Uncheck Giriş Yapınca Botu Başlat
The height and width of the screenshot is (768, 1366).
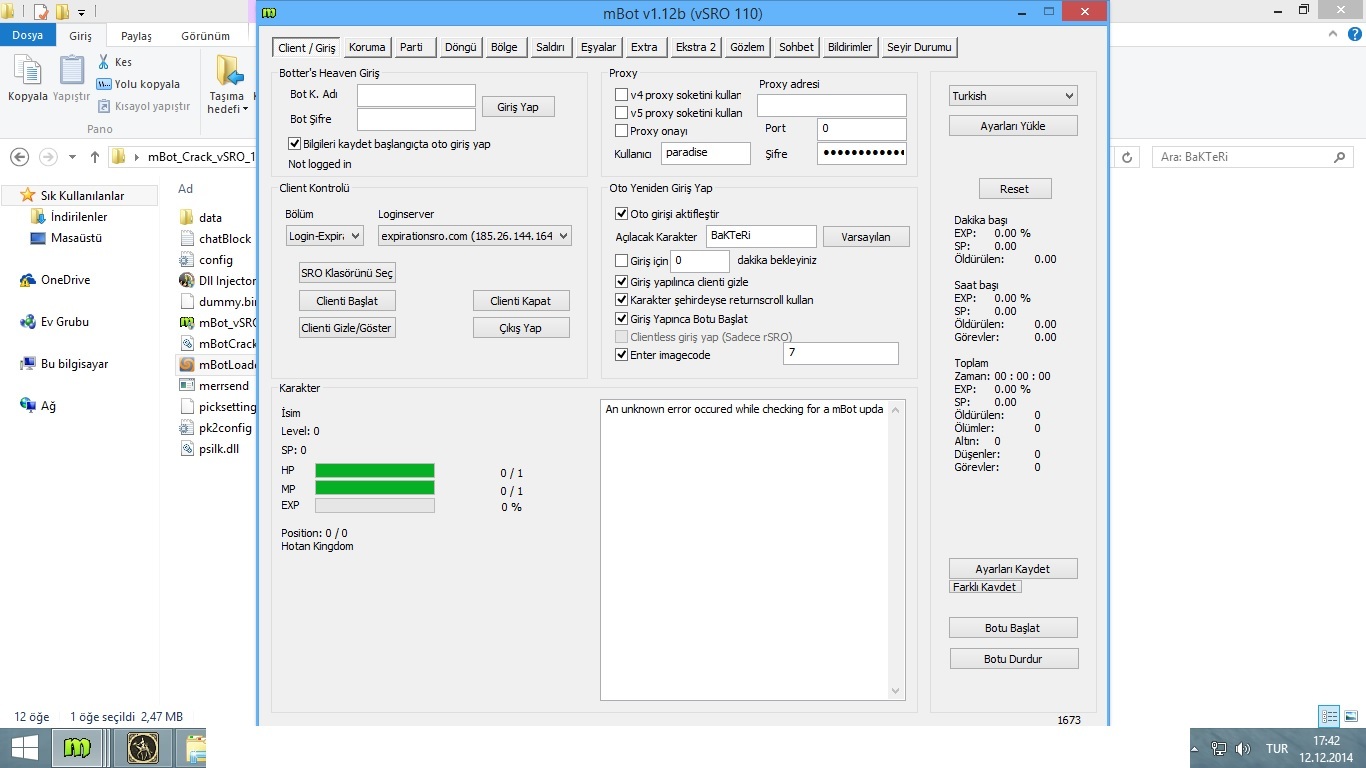tap(621, 319)
